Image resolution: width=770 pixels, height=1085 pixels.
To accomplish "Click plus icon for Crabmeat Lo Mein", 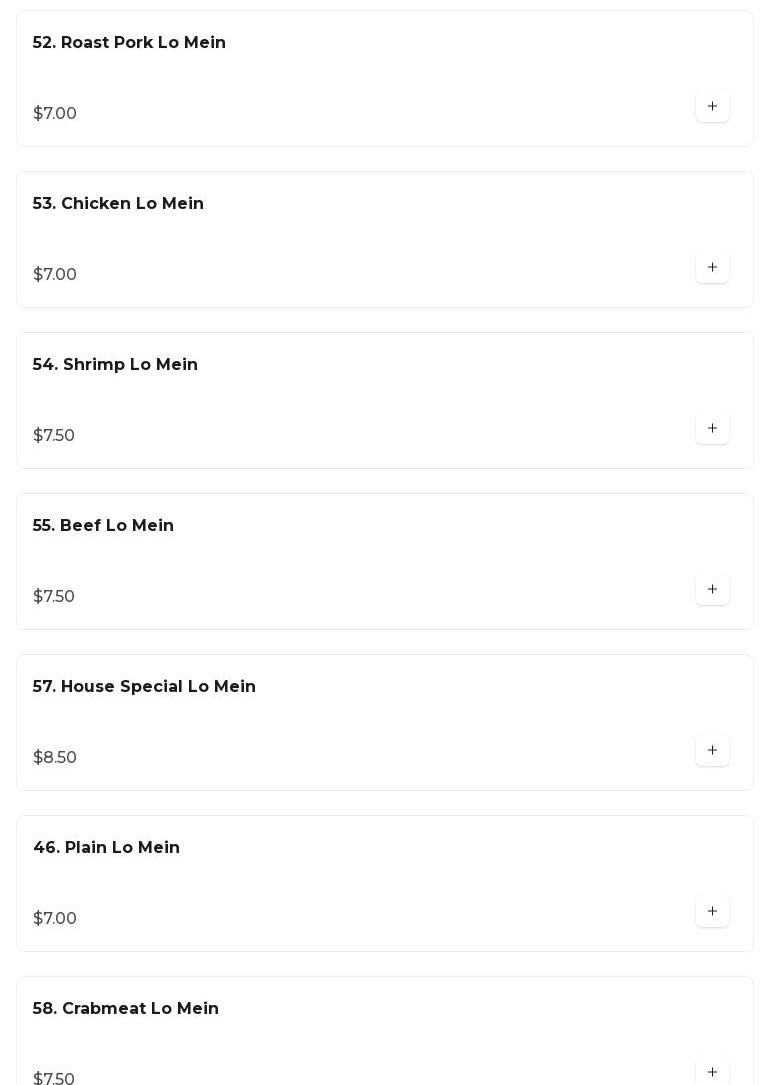I will coord(712,1072).
